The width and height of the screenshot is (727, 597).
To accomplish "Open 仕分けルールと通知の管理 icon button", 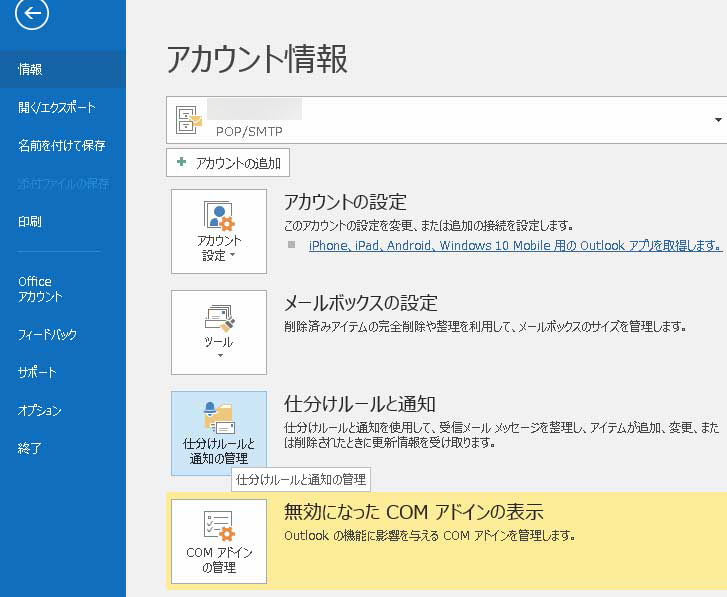I will [x=219, y=433].
